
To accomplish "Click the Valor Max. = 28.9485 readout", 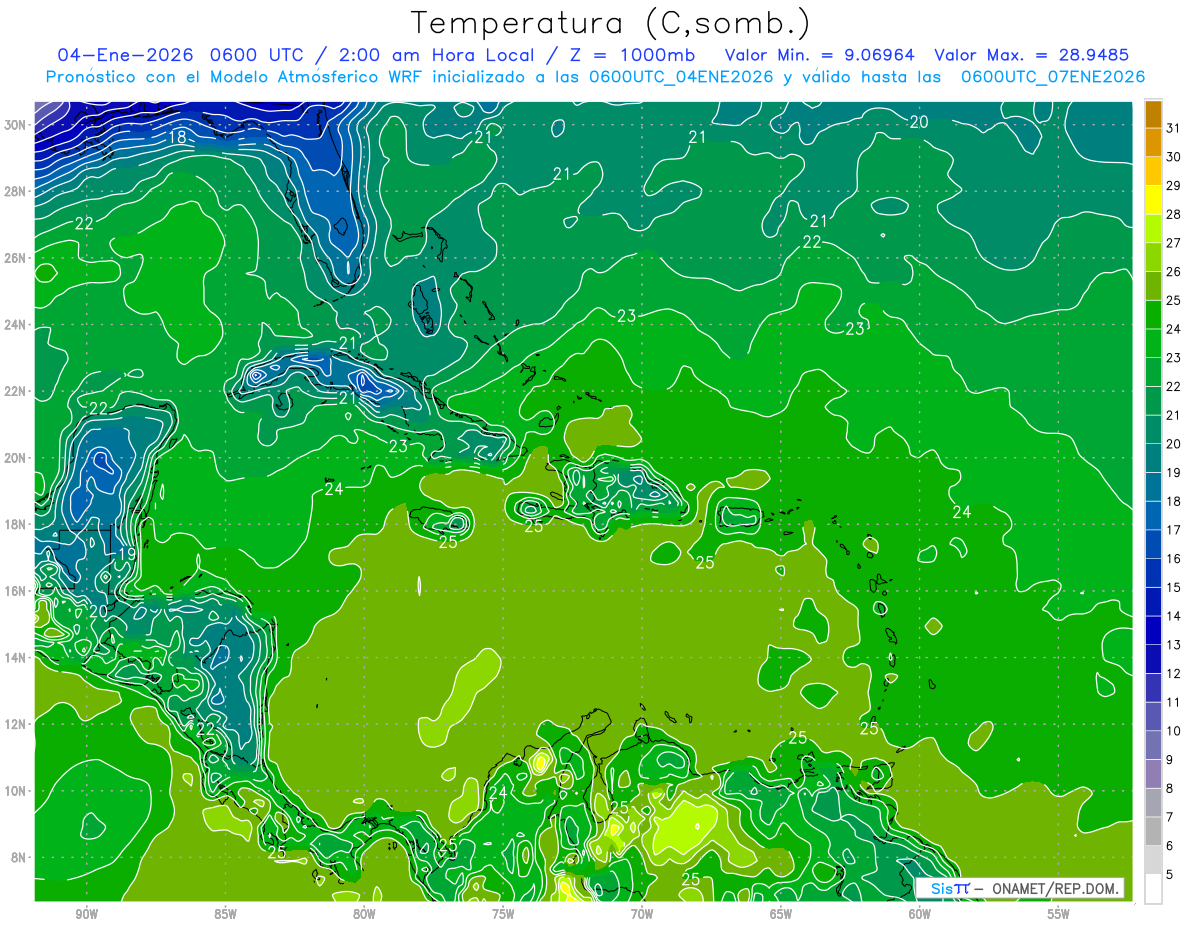I will tap(1031, 54).
